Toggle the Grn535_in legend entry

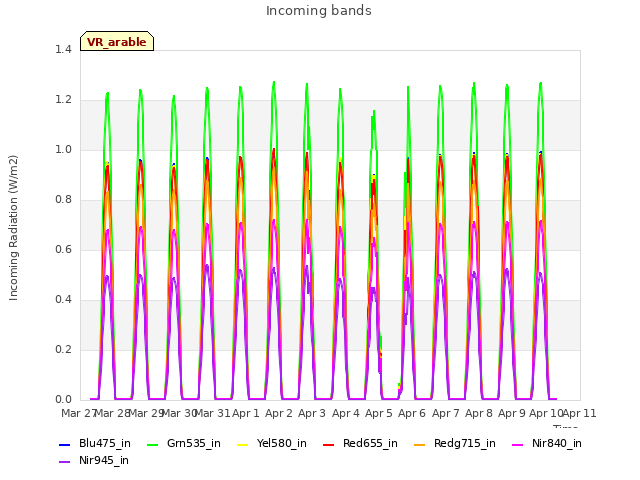pyautogui.click(x=184, y=444)
